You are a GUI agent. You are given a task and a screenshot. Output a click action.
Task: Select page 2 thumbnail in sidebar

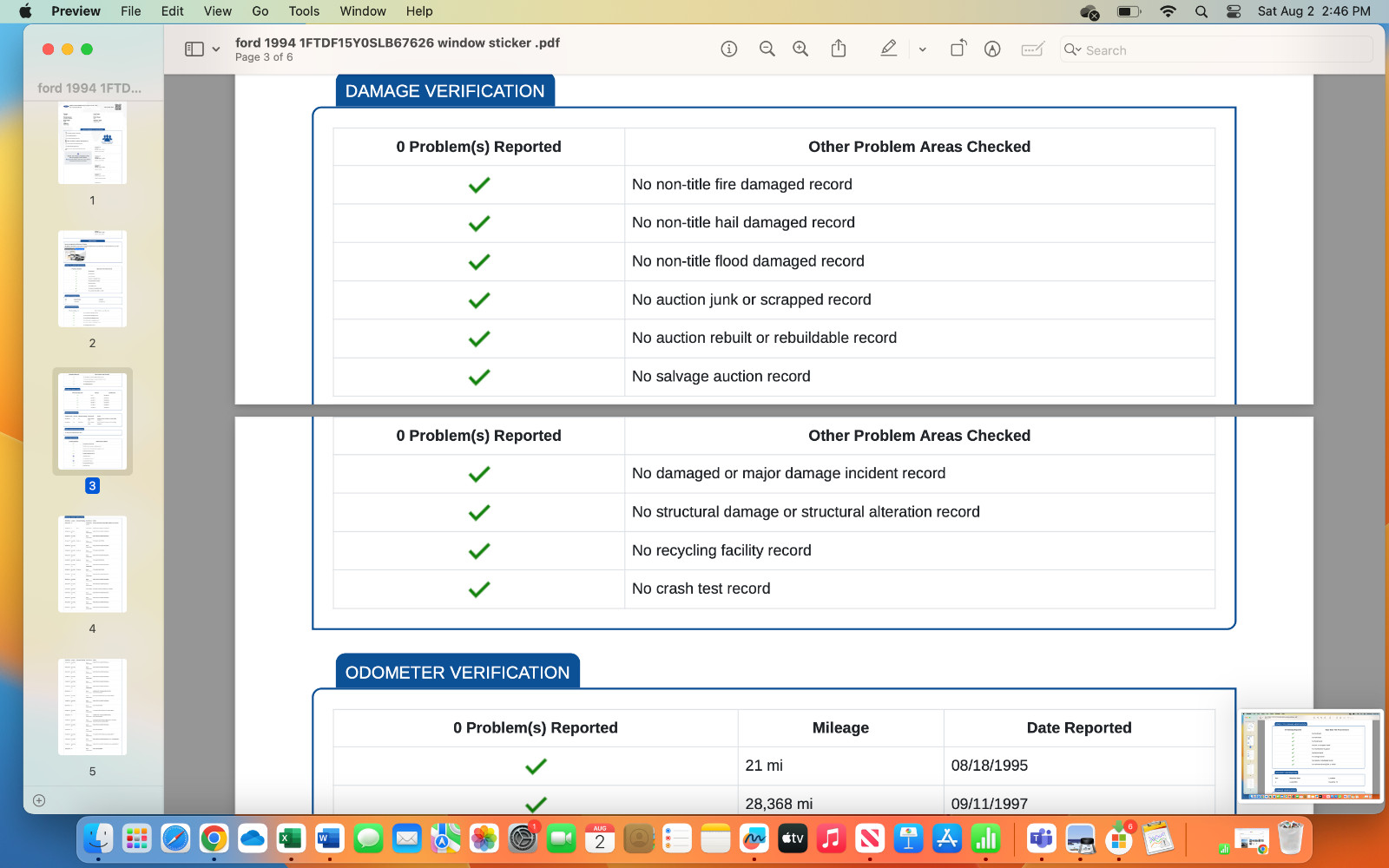tap(92, 279)
